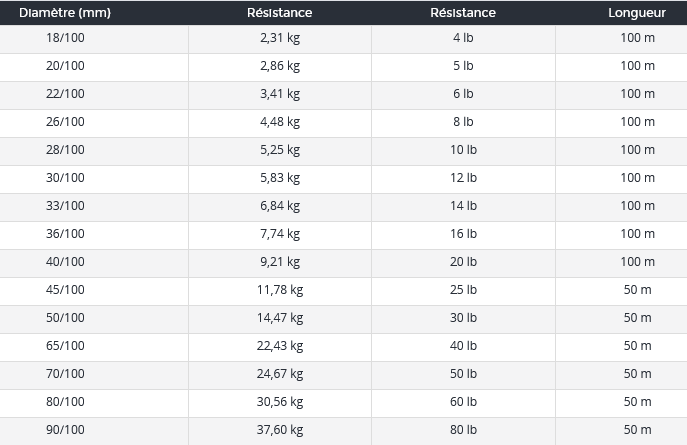Select the 70/100 diameter cell

[66, 374]
